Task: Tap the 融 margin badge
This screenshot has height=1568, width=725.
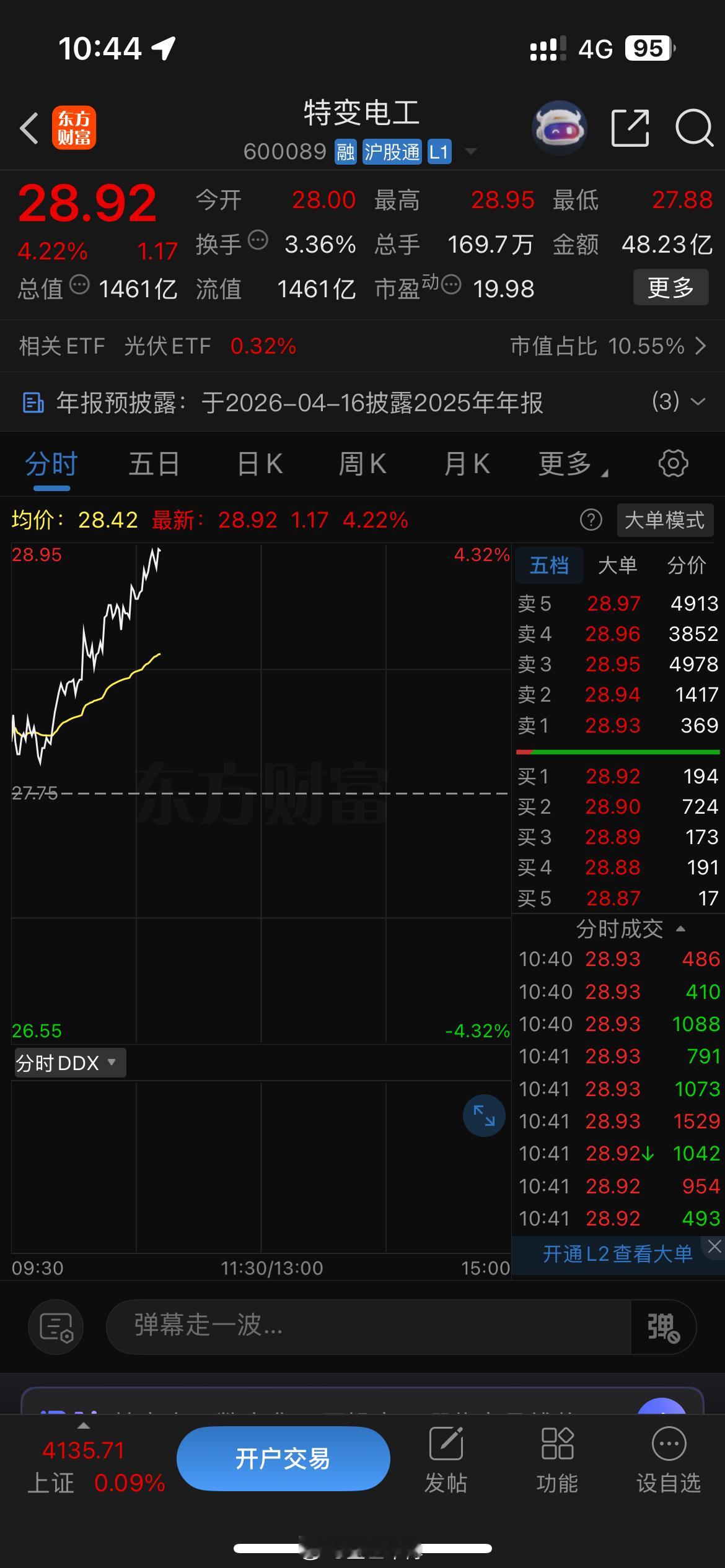Action: point(345,152)
